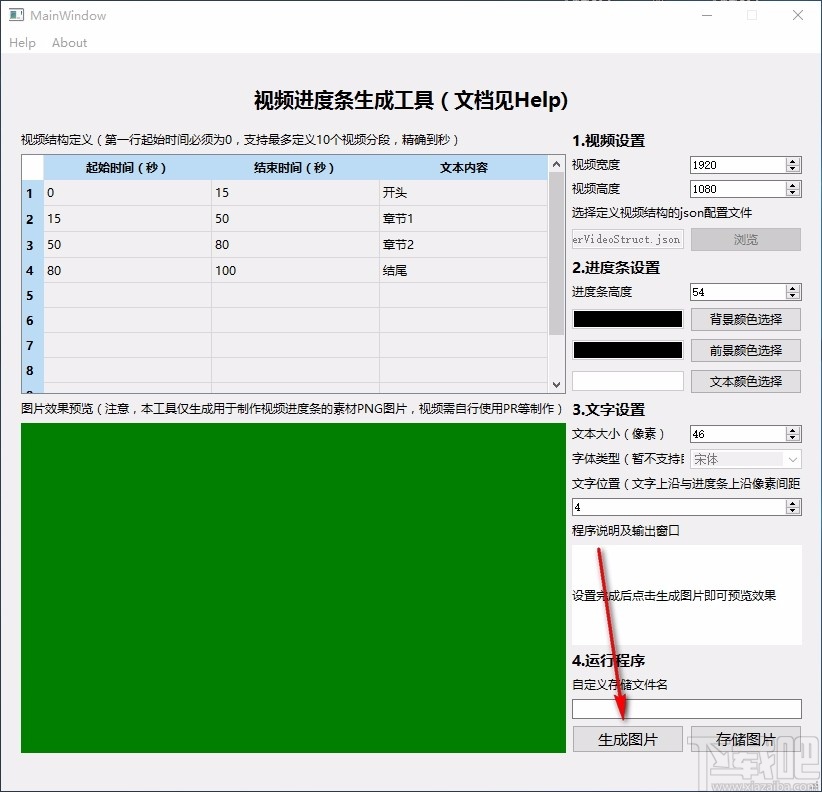Open the Help menu
The image size is (822, 792).
pos(22,43)
